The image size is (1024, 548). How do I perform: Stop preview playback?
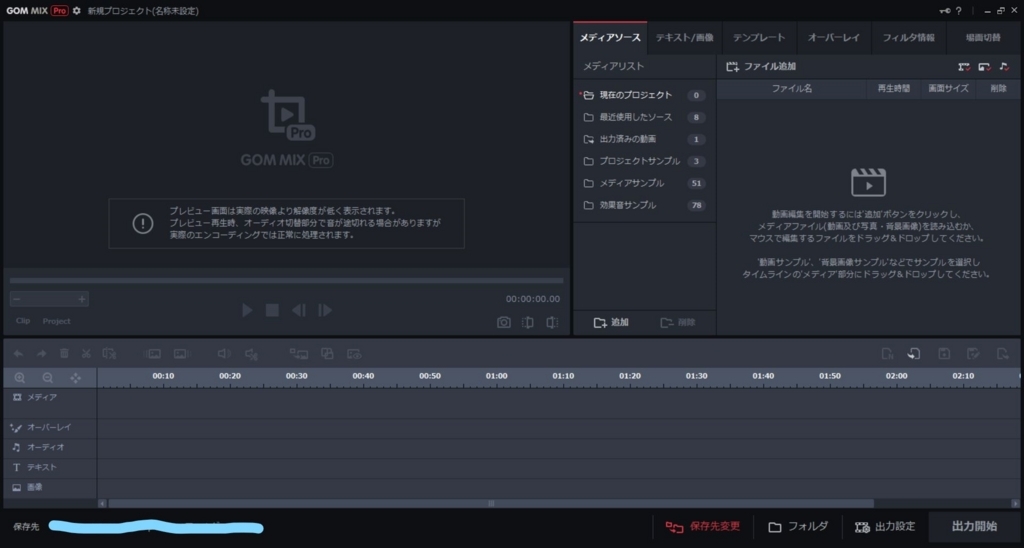[x=272, y=310]
